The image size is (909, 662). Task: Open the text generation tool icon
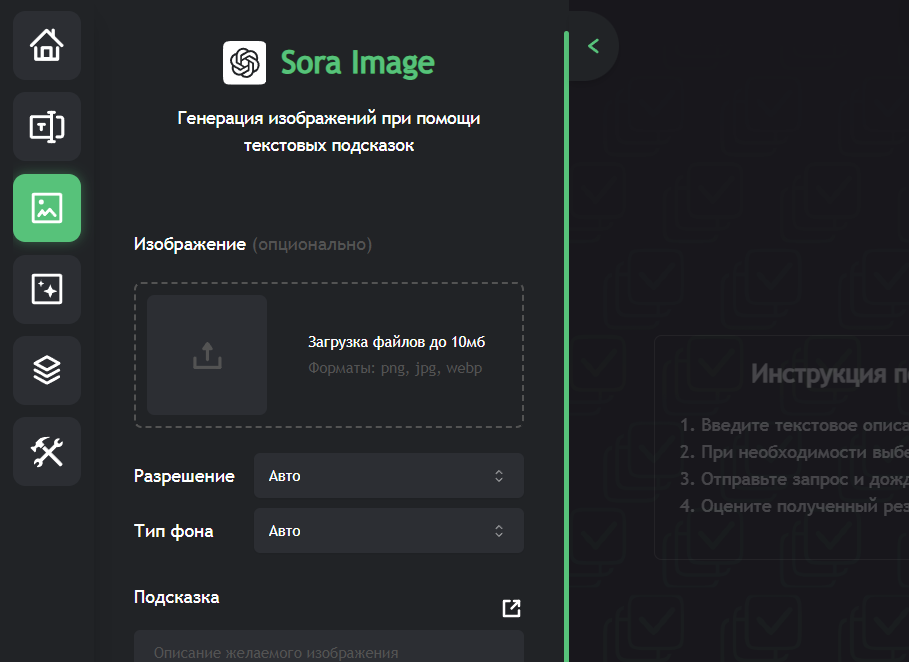click(47, 126)
